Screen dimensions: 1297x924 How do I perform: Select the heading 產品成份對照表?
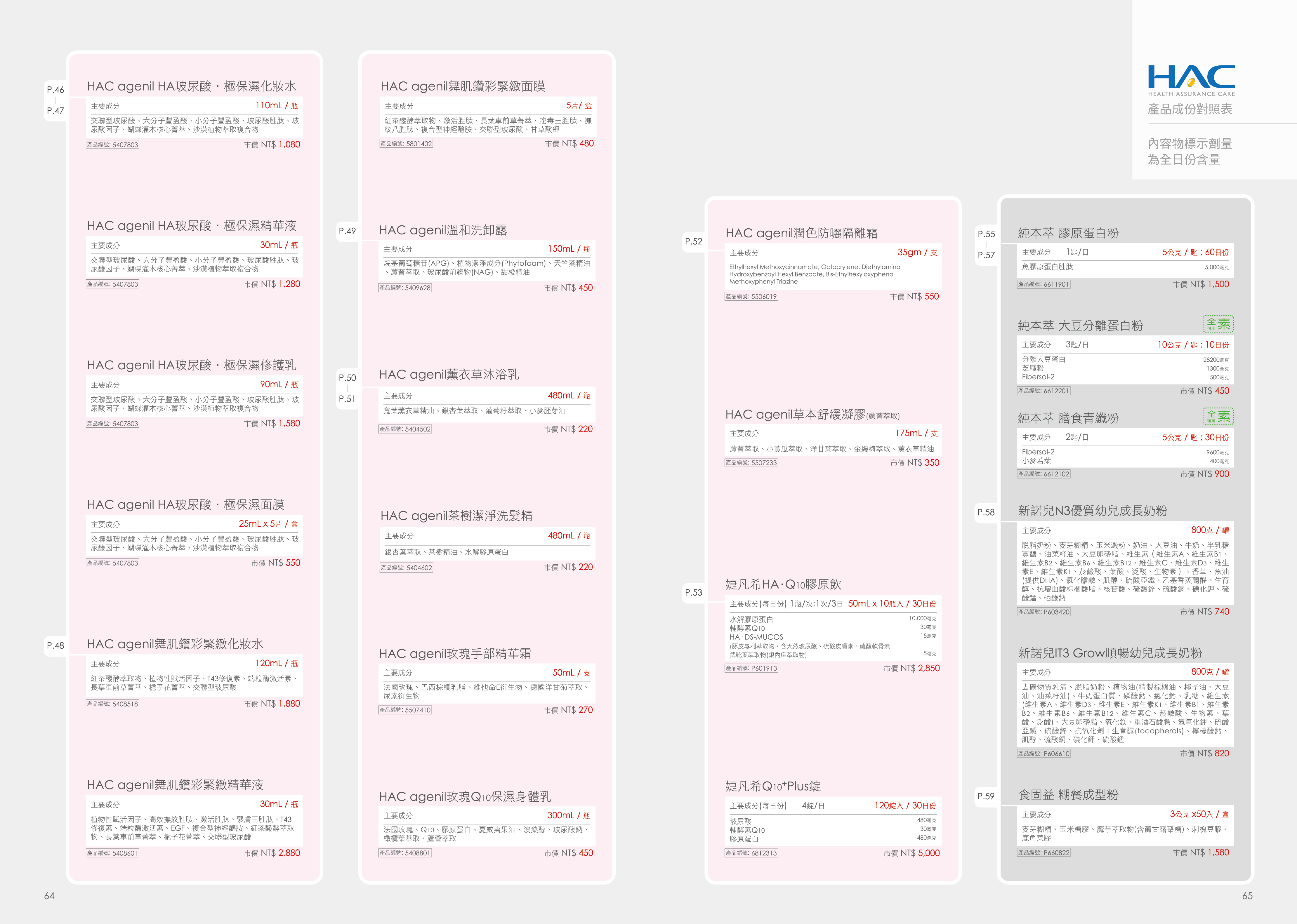click(x=1190, y=109)
